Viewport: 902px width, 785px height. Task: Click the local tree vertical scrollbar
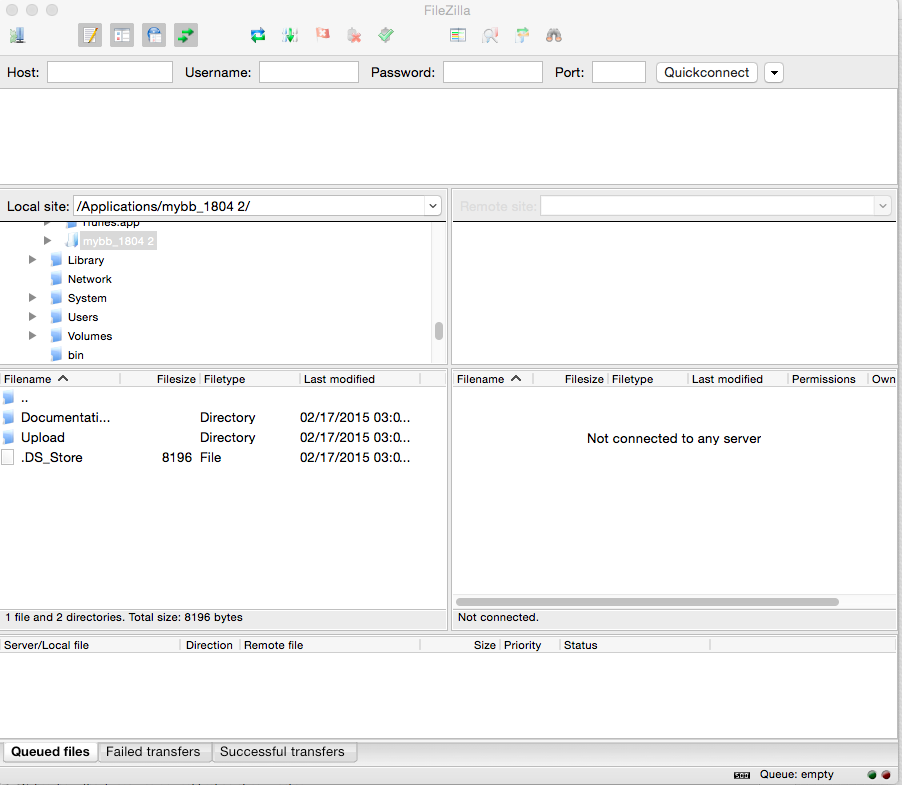439,331
